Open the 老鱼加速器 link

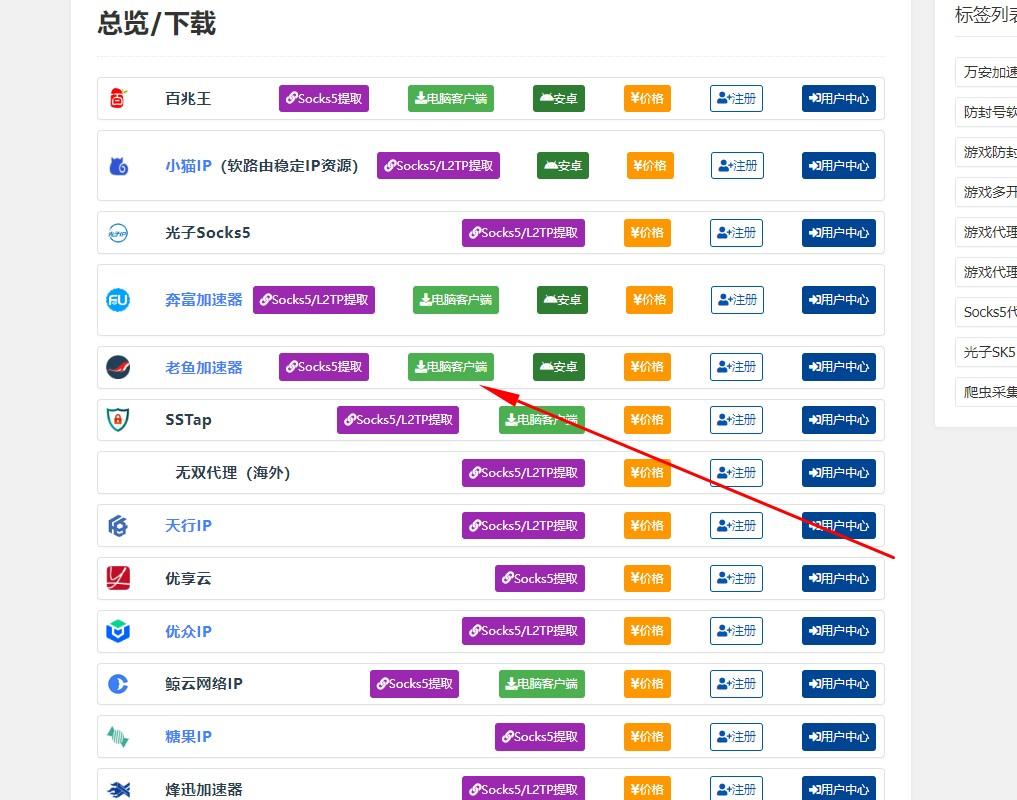204,367
